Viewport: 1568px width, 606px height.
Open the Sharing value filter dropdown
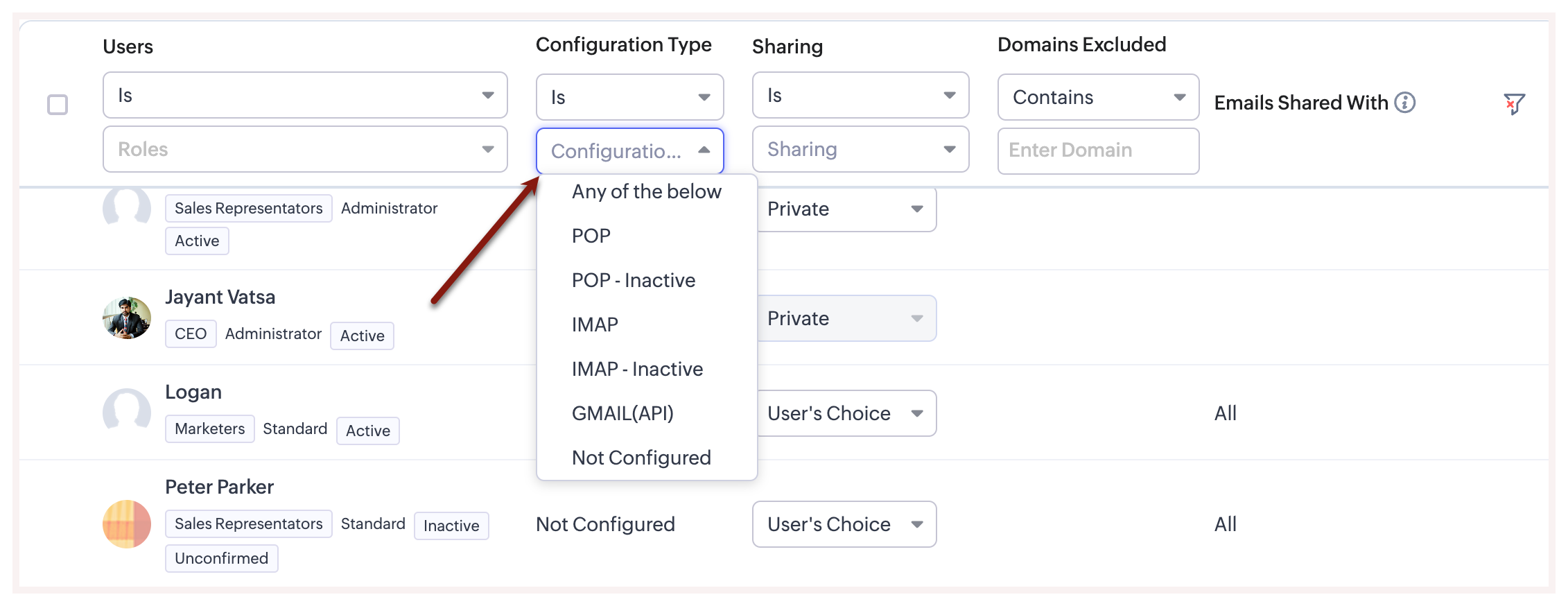(860, 149)
